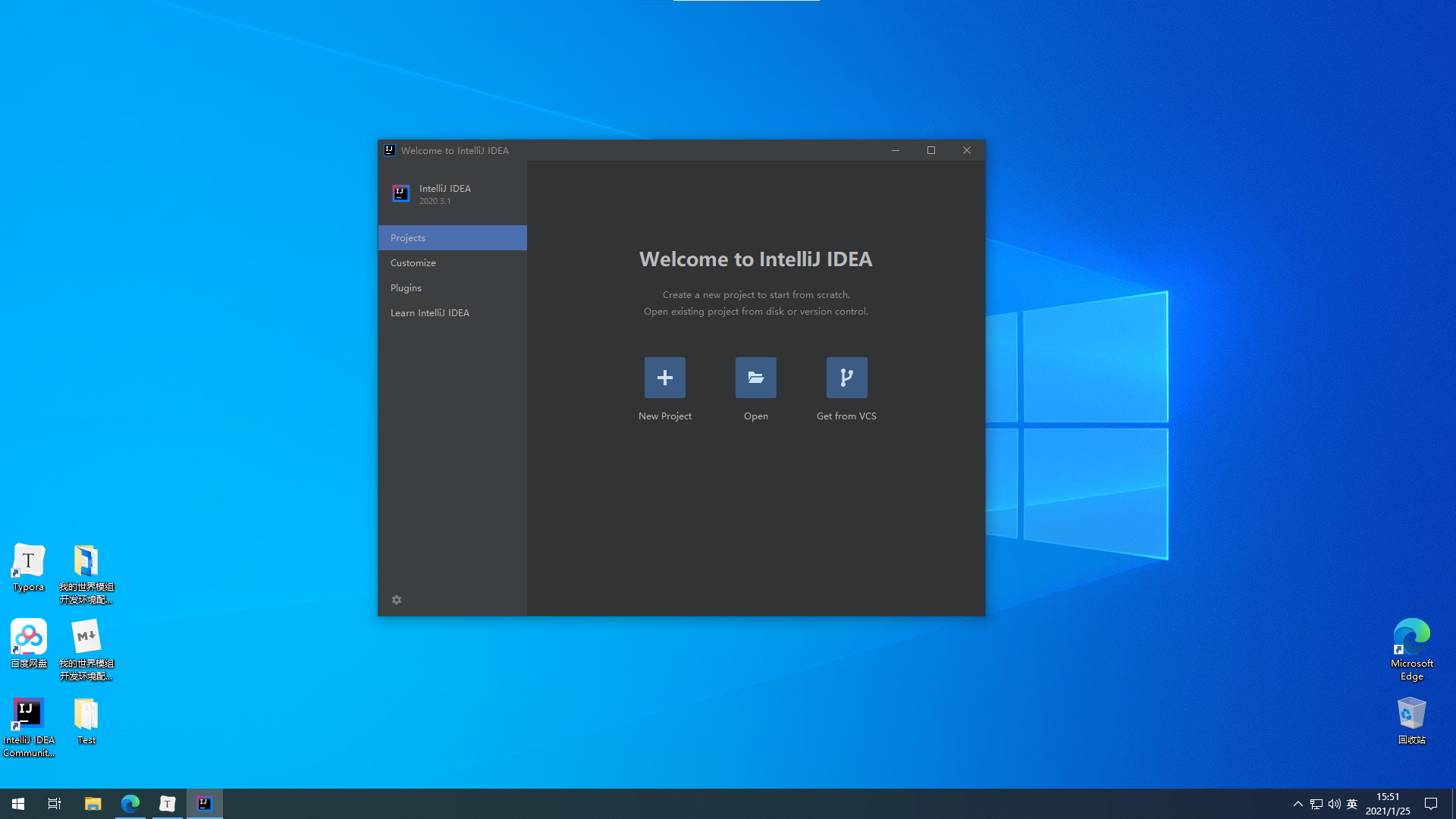Toggle the input language indicator 英
This screenshot has width=1456, height=819.
[x=1352, y=804]
